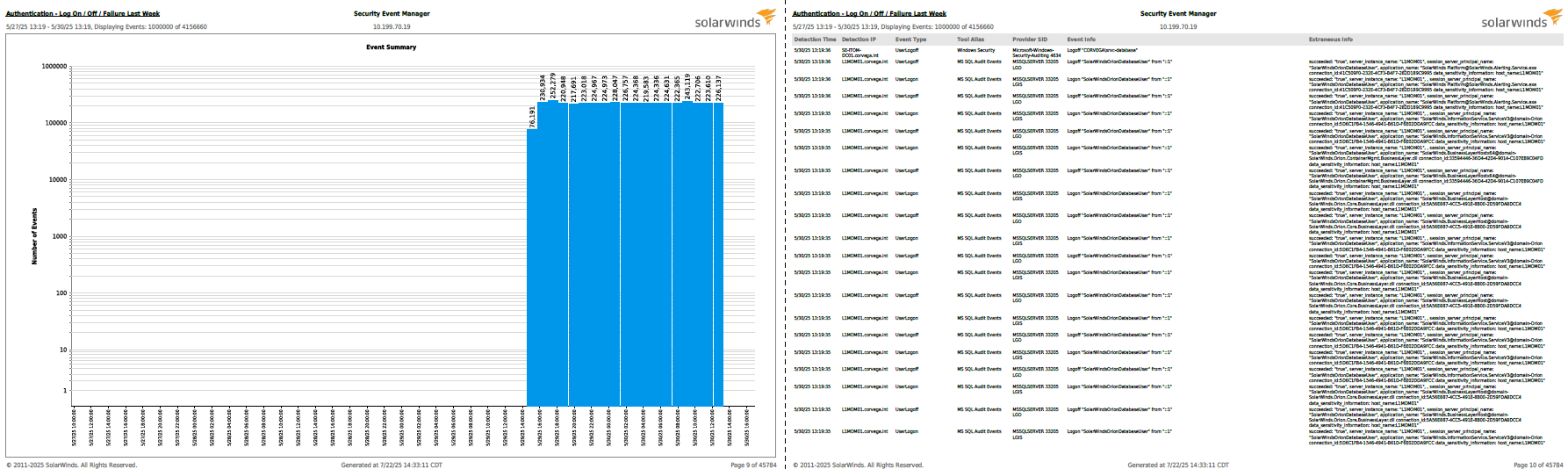Viewport: 1568px width, 469px height.
Task: Click the 100000 y-axis tick label
Action: tap(56, 123)
